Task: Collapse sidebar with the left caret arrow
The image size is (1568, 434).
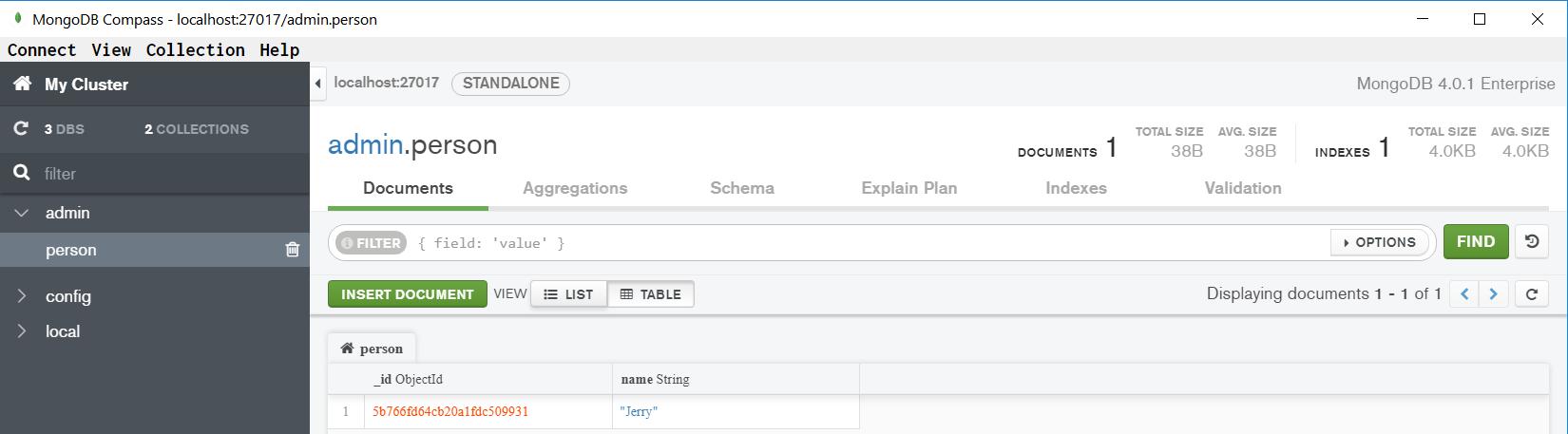Action: 318,84
